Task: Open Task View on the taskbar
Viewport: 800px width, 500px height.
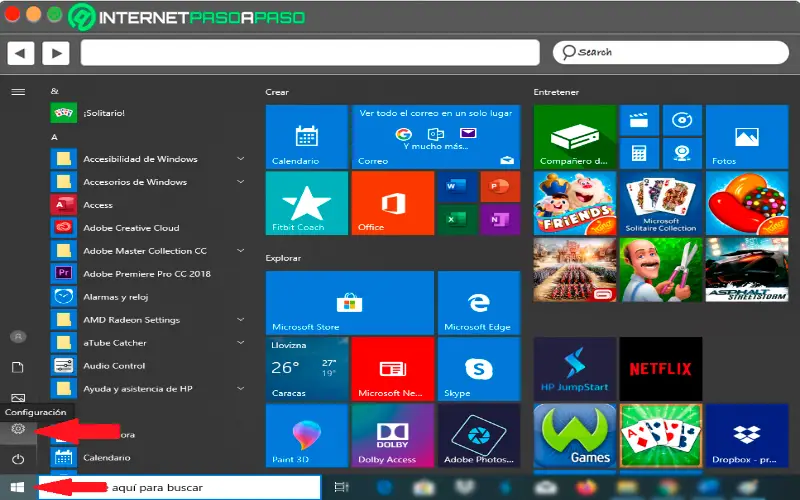Action: (341, 487)
